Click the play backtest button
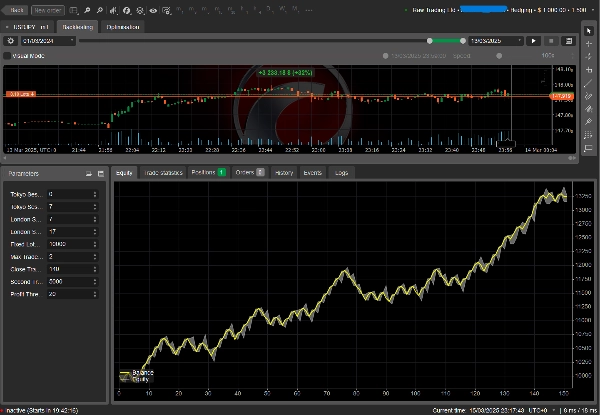 (x=535, y=41)
